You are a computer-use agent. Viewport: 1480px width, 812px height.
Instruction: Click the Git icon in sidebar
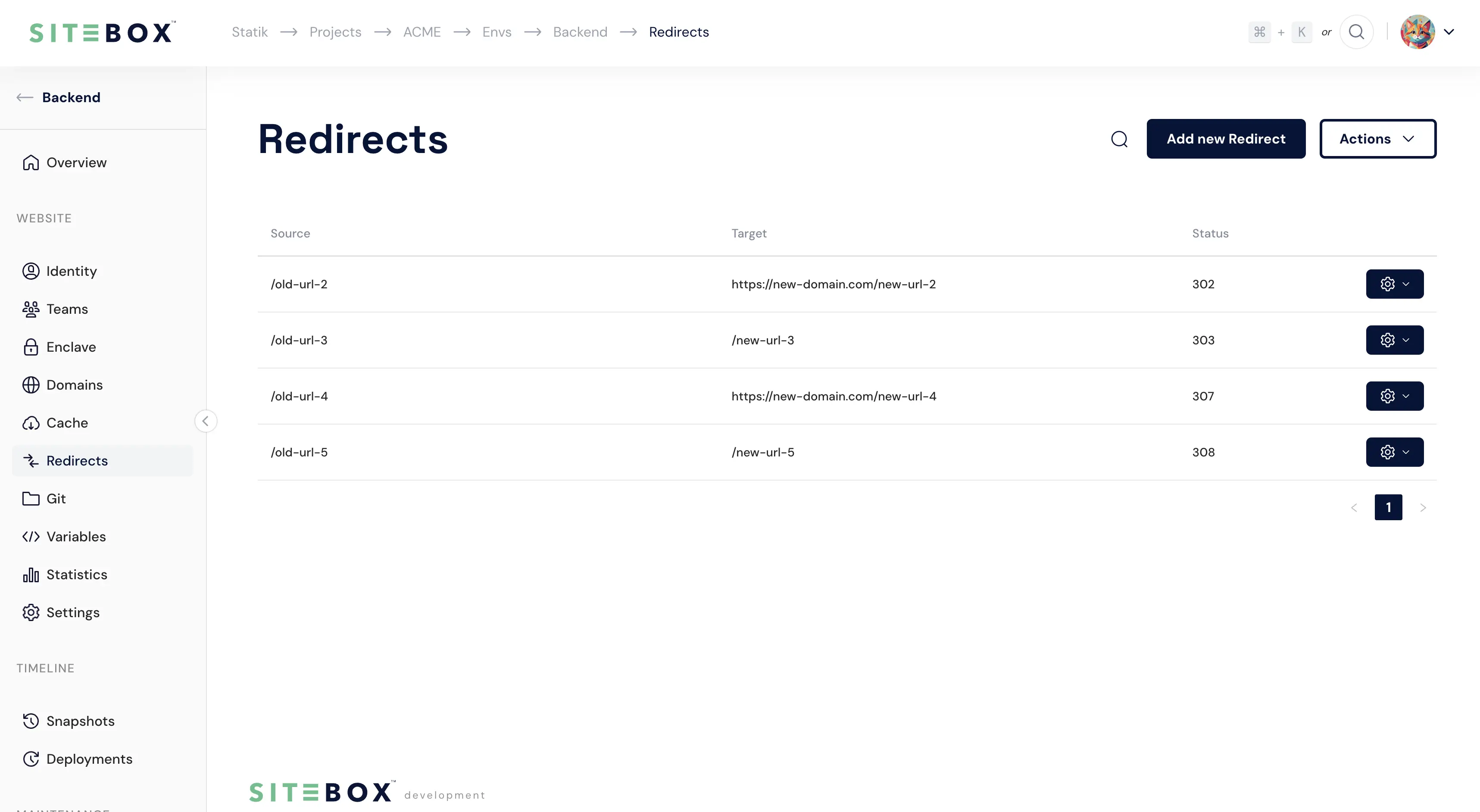(x=31, y=498)
